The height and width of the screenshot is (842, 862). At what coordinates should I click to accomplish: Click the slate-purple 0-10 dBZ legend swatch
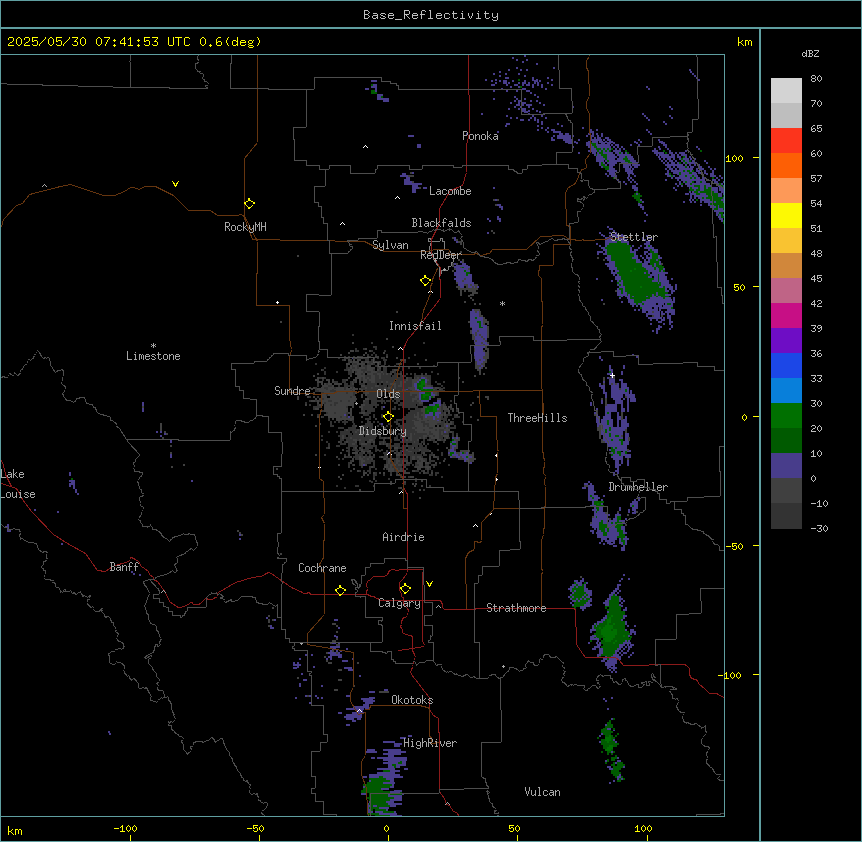786,466
